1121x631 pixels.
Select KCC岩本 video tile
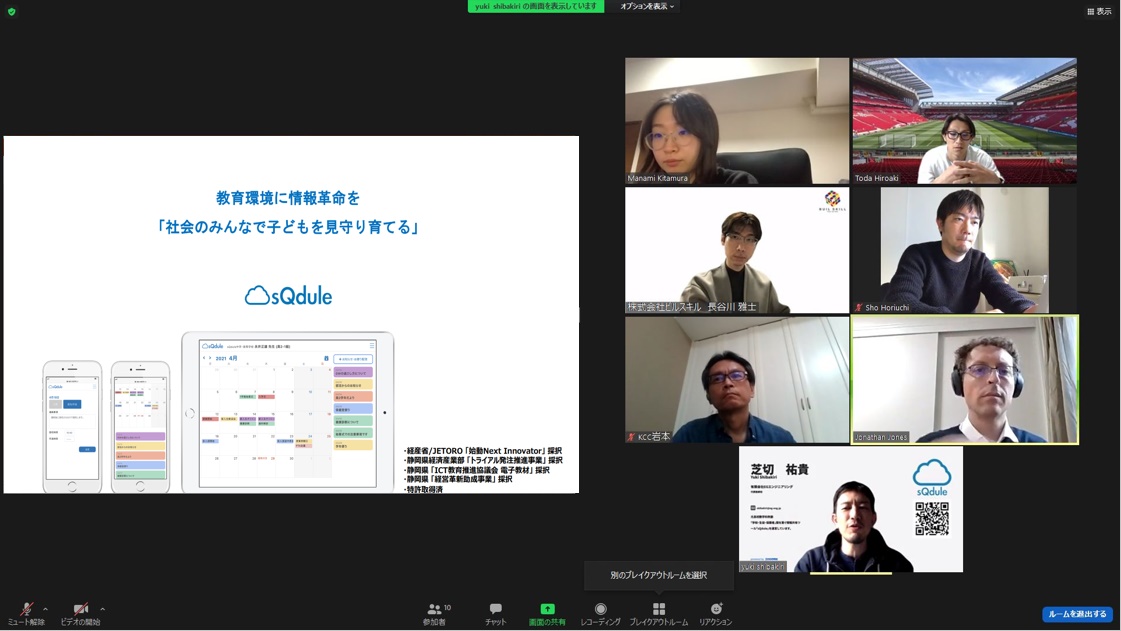pyautogui.click(x=737, y=380)
